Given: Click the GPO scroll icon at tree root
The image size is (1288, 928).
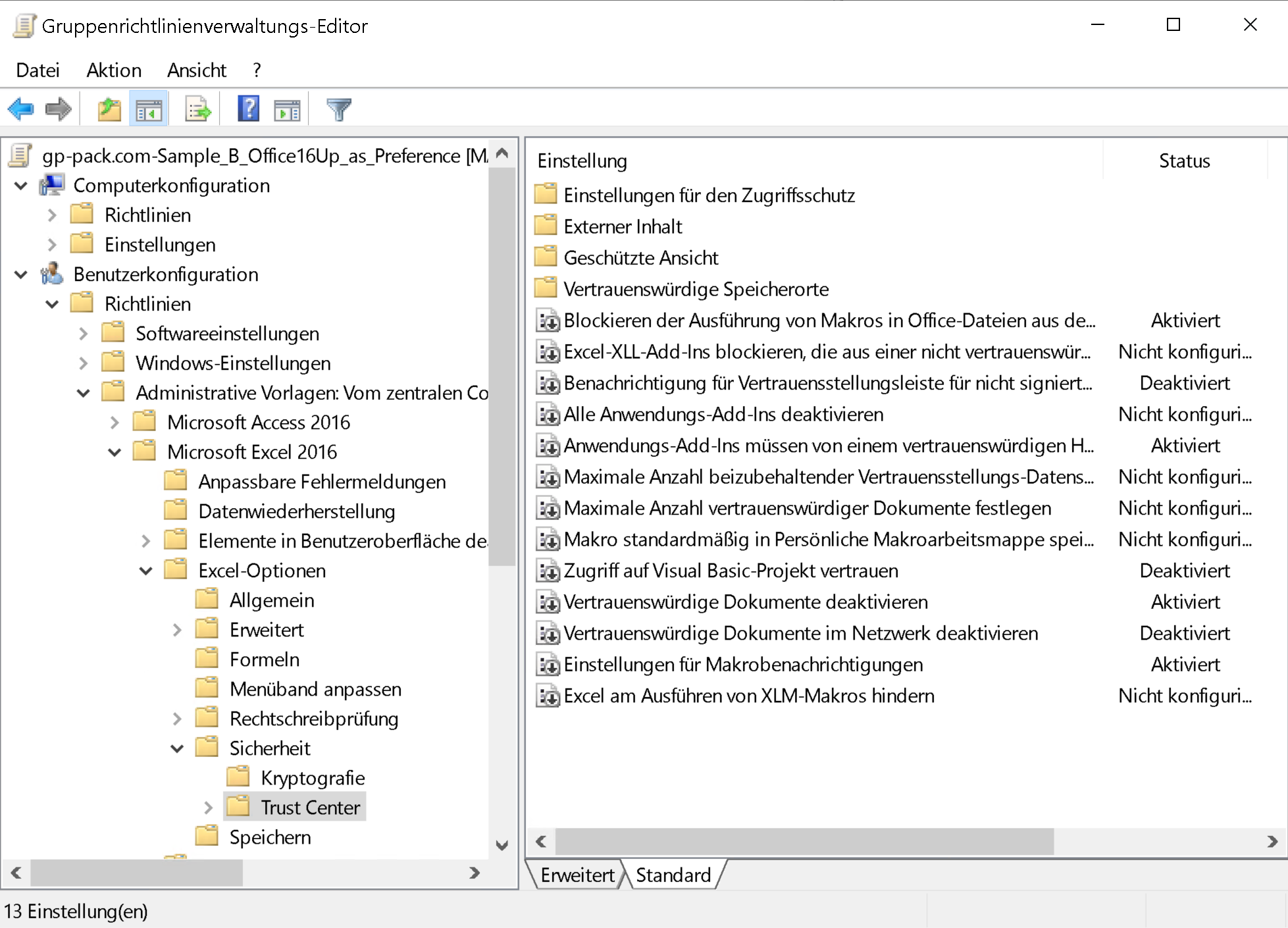Looking at the screenshot, I should pyautogui.click(x=20, y=156).
